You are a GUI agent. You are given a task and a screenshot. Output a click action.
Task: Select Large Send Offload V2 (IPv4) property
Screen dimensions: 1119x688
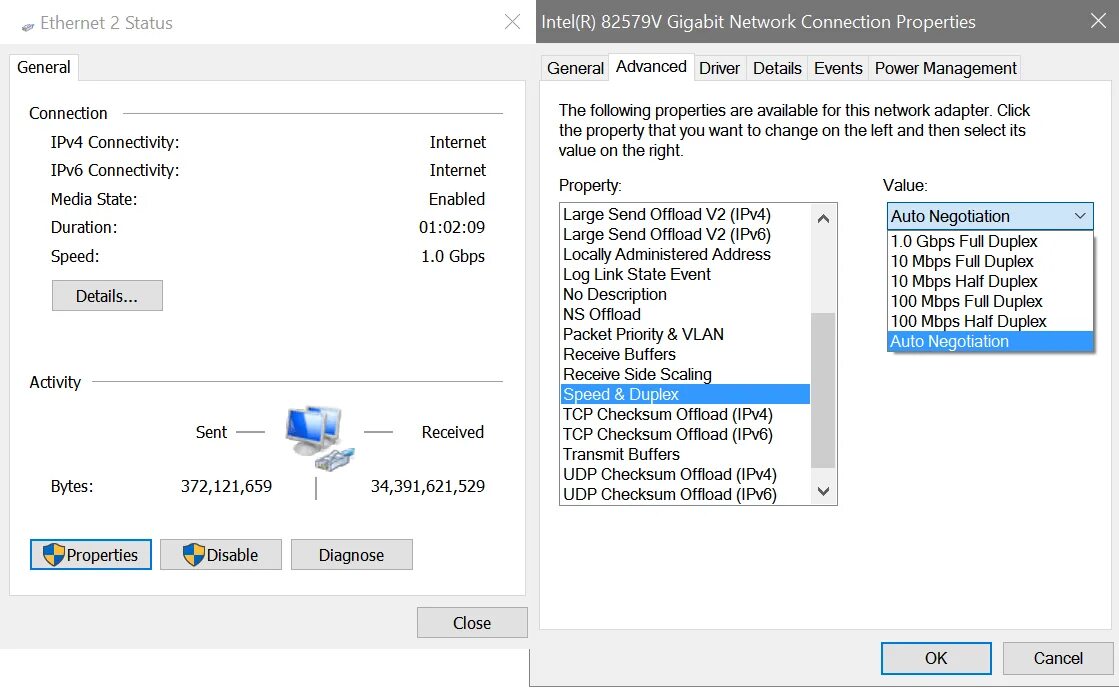click(685, 214)
